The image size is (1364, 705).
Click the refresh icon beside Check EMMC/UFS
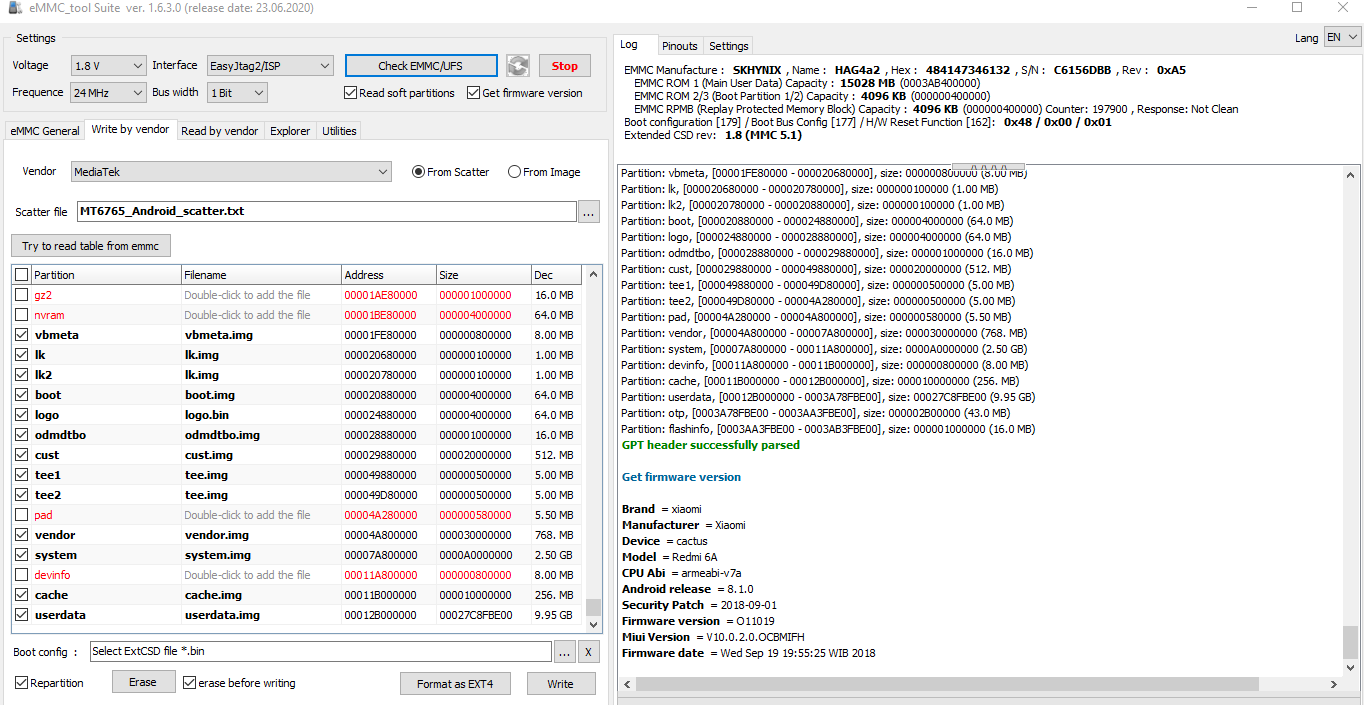tap(517, 66)
